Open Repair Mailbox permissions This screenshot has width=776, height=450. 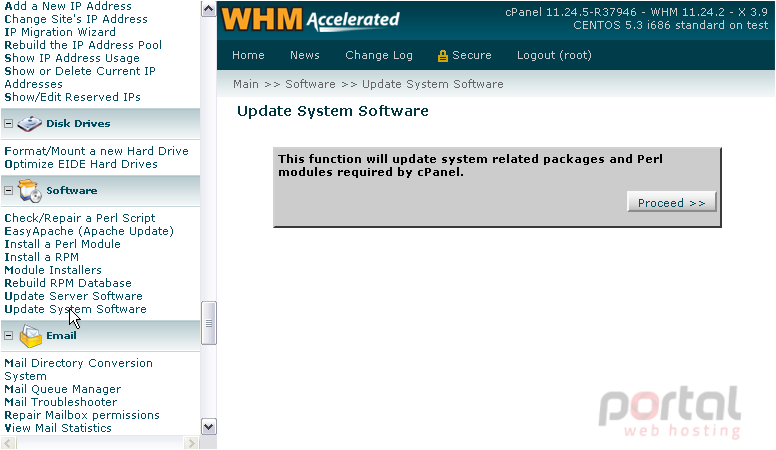[82, 415]
